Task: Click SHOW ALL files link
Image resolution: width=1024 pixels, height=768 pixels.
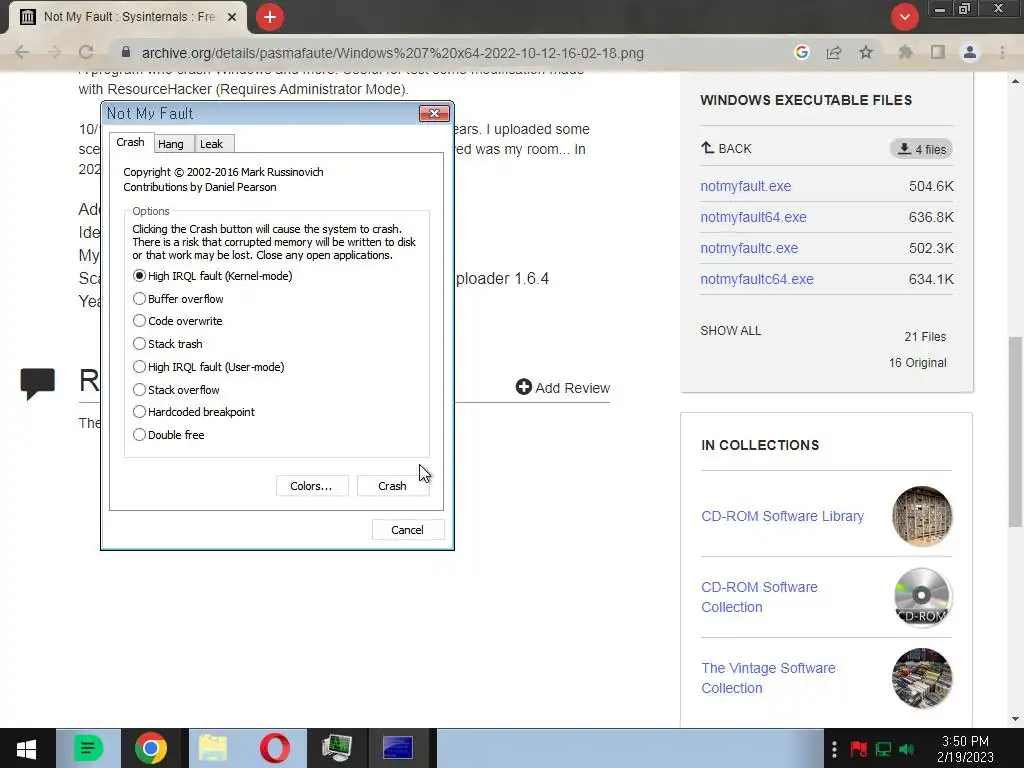Action: pyautogui.click(x=731, y=330)
